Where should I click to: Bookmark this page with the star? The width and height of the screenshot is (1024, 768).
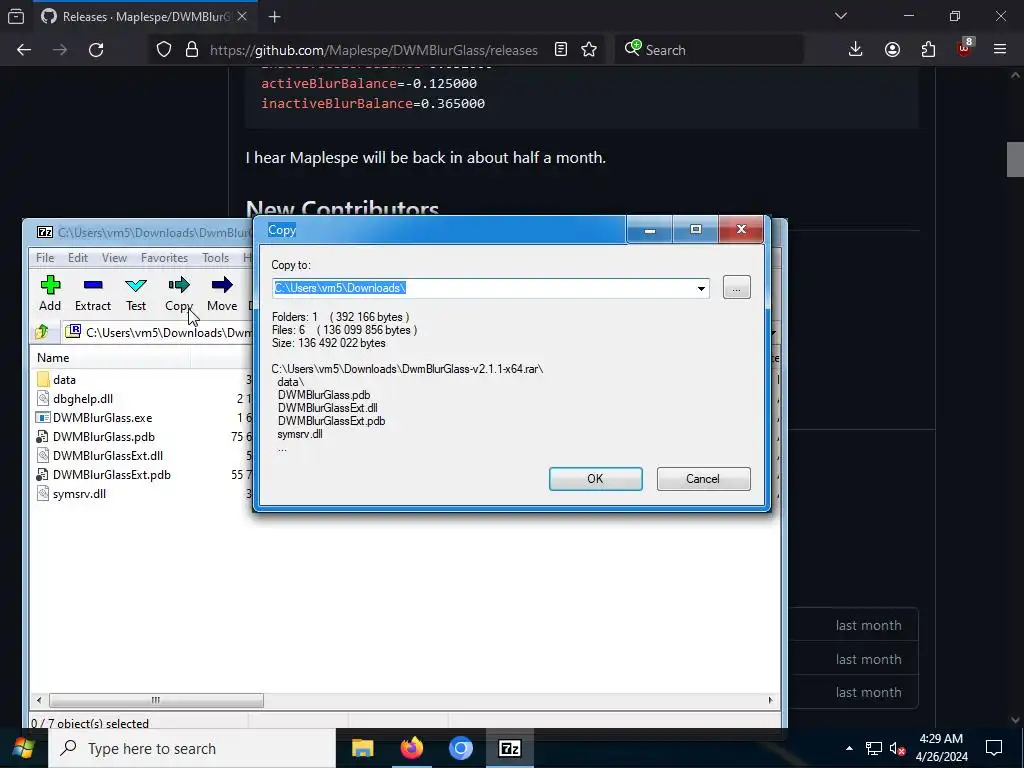(x=589, y=50)
